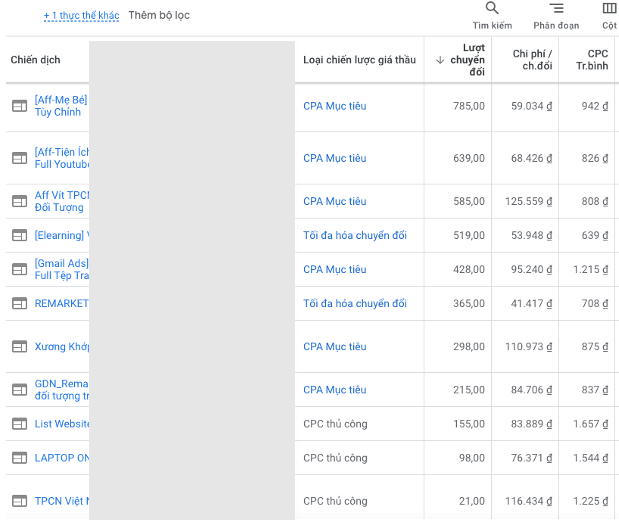The width and height of the screenshot is (619, 520).
Task: Open the [Gmail Ads] Full Tệp campaign
Action: [62, 269]
